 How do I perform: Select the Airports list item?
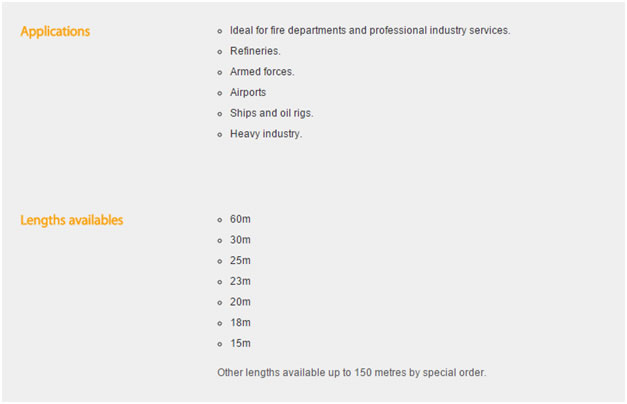click(x=248, y=93)
